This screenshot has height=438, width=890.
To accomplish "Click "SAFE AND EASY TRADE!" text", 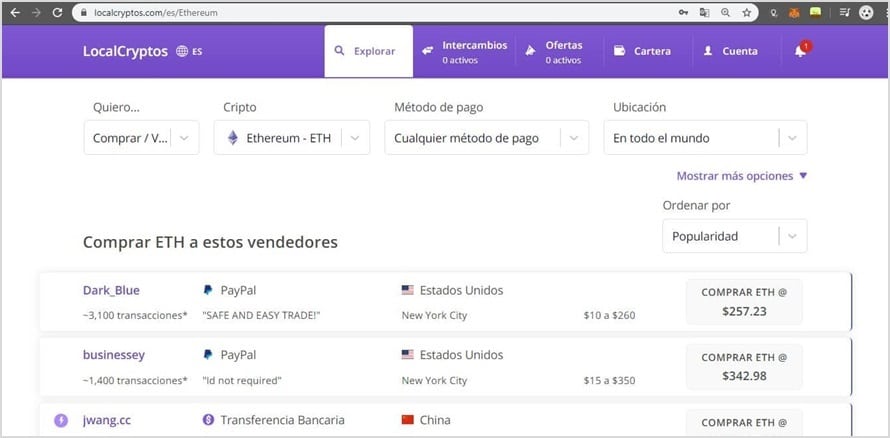I will (262, 315).
